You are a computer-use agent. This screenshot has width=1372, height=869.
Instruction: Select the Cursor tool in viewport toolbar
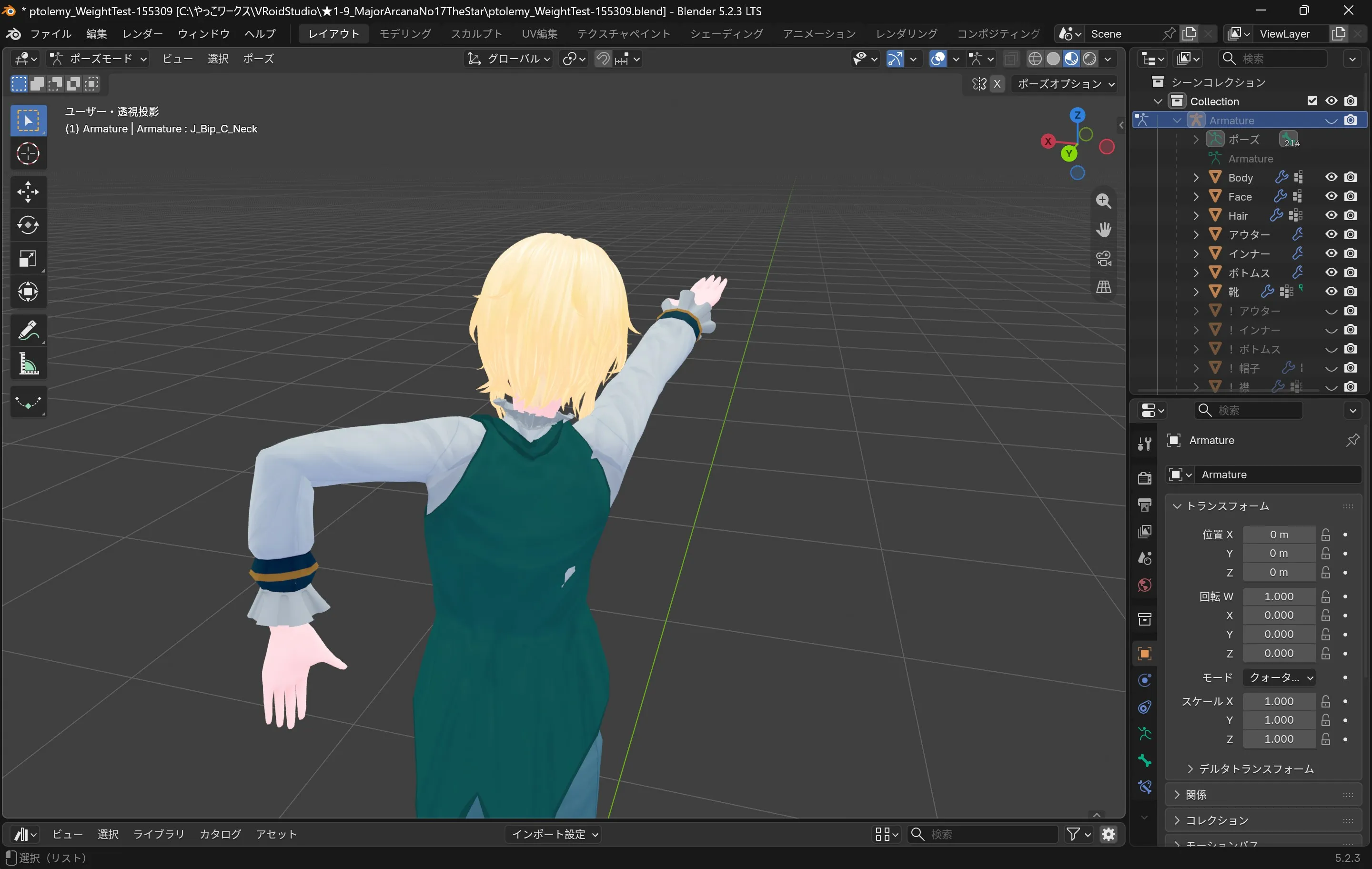click(28, 153)
